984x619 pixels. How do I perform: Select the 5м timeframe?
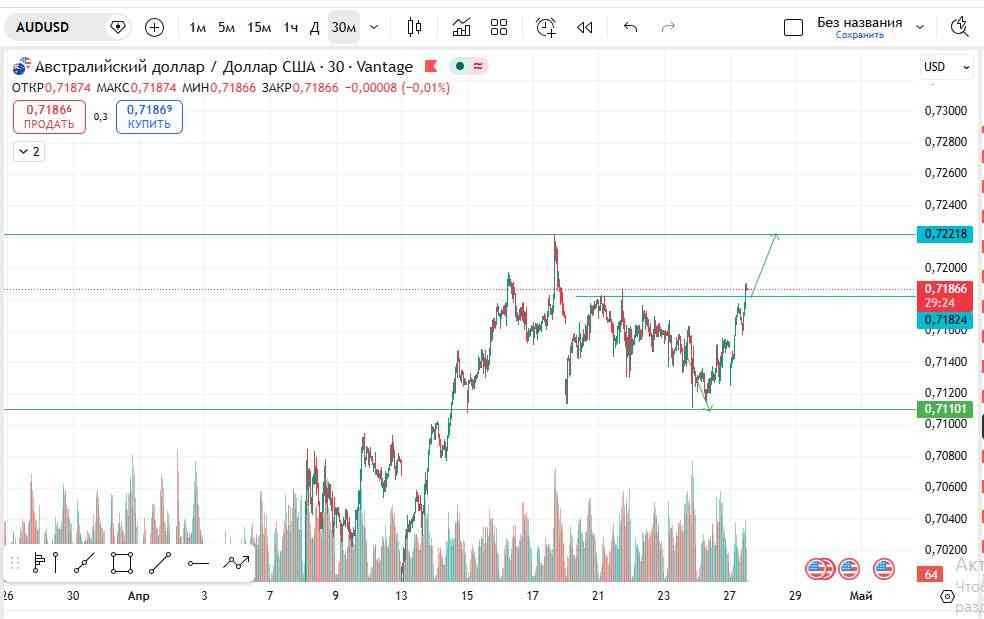pyautogui.click(x=227, y=27)
